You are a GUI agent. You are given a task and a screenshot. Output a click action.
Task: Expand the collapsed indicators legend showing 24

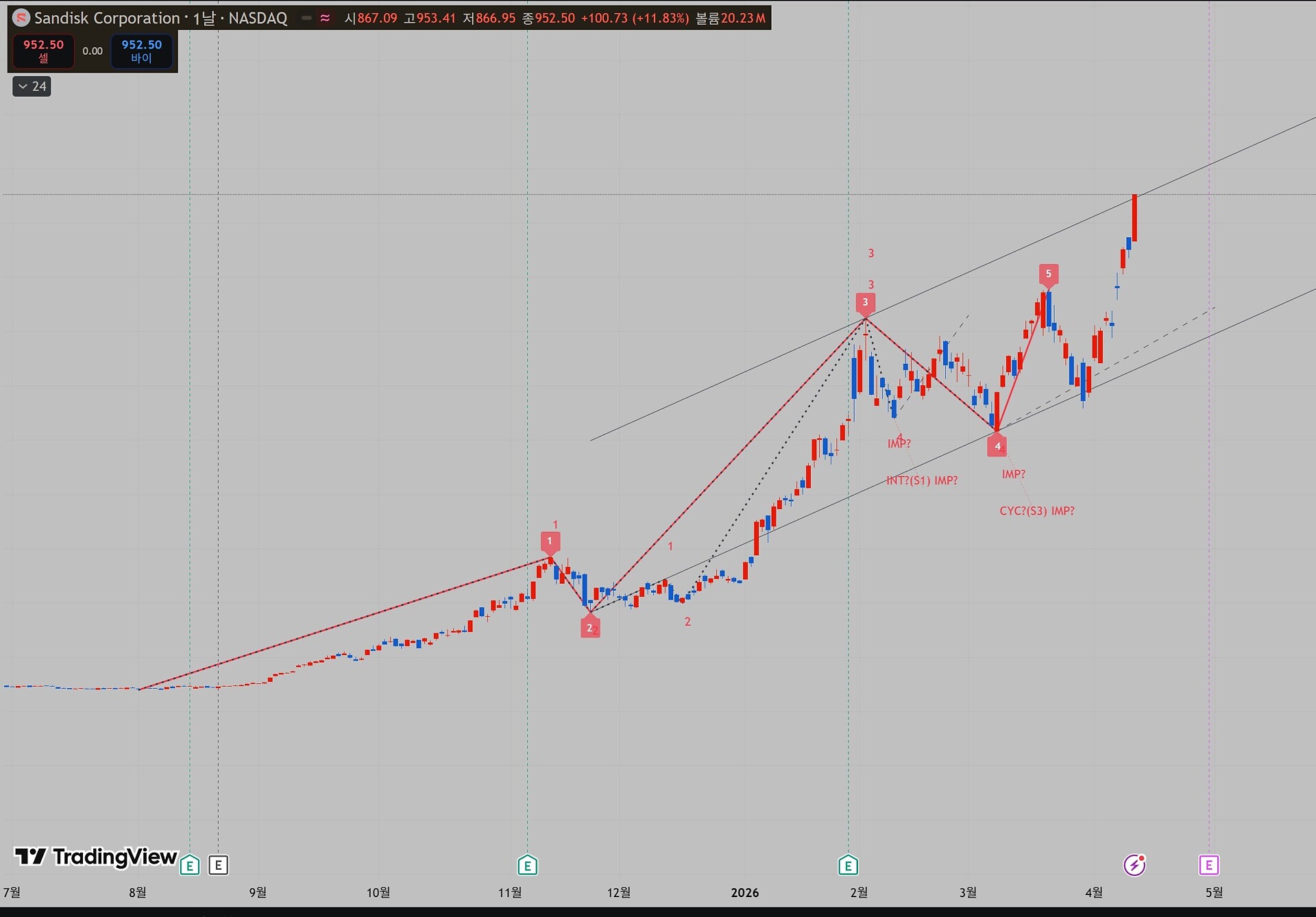tap(32, 86)
